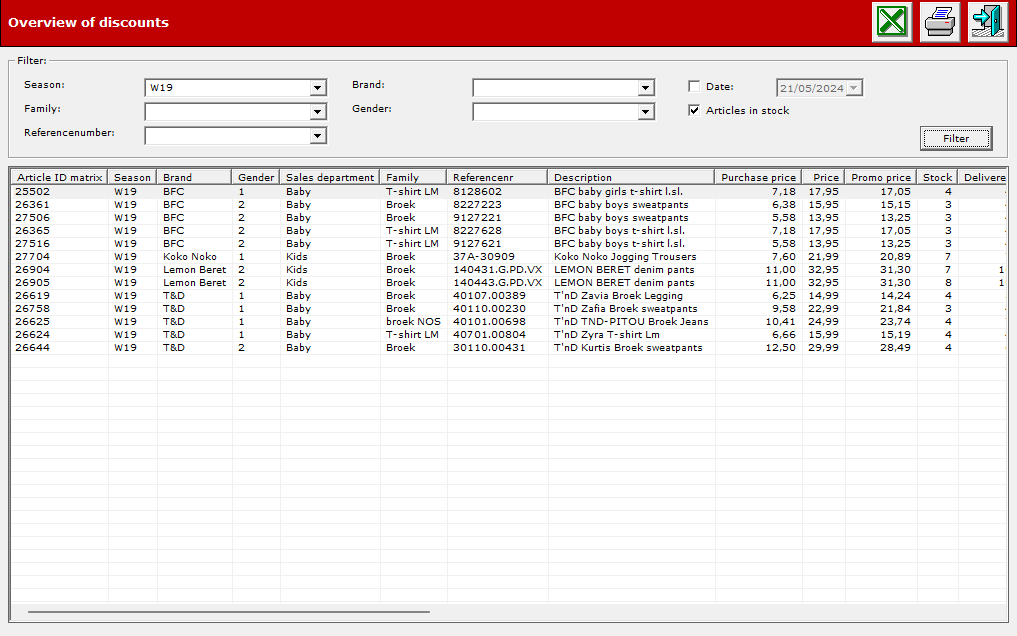Screen dimensions: 1017x636
Task: Click reference 140431.G.PD.VX
Action: (x=497, y=269)
